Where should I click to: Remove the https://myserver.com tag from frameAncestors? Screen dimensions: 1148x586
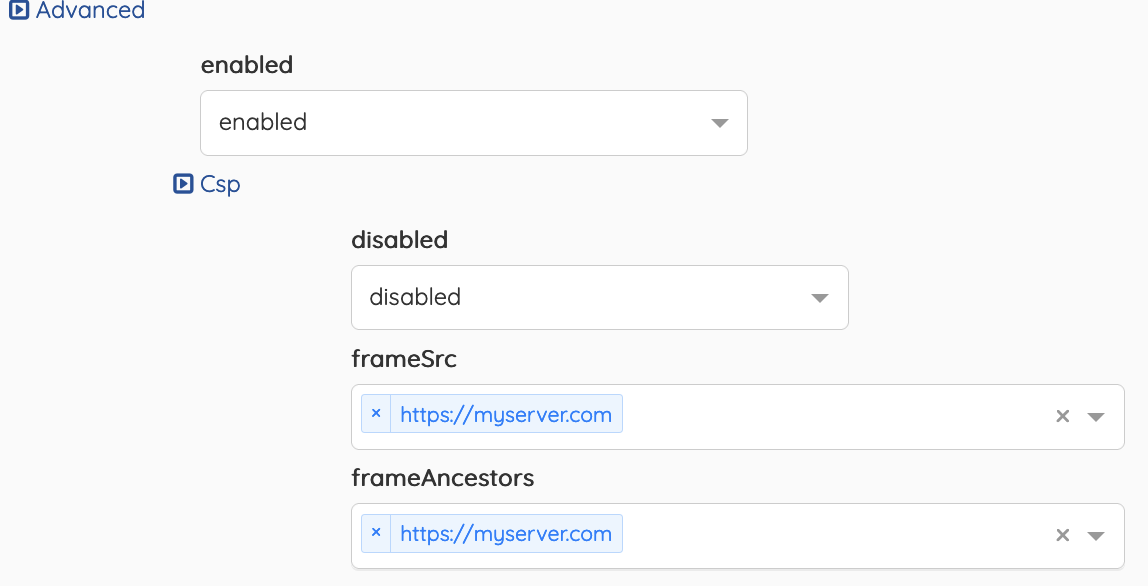tap(376, 533)
